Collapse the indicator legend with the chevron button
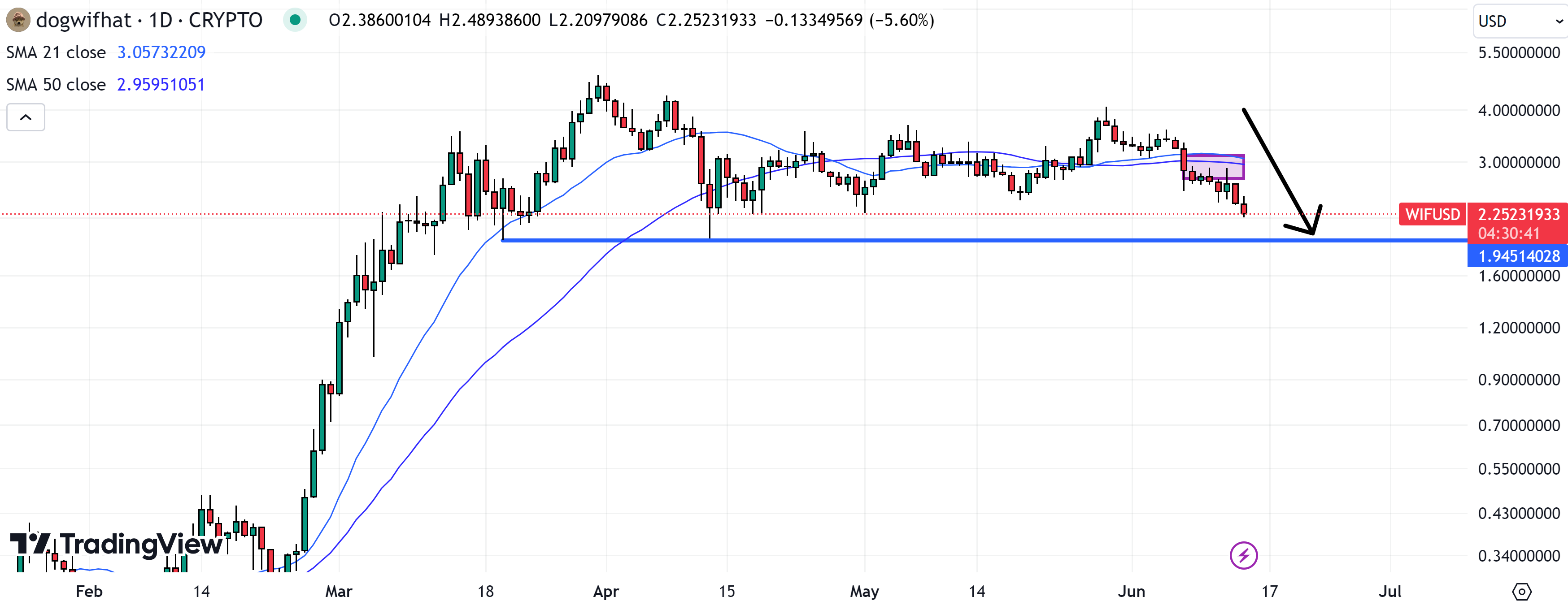This screenshot has height=601, width=1568. 26,117
